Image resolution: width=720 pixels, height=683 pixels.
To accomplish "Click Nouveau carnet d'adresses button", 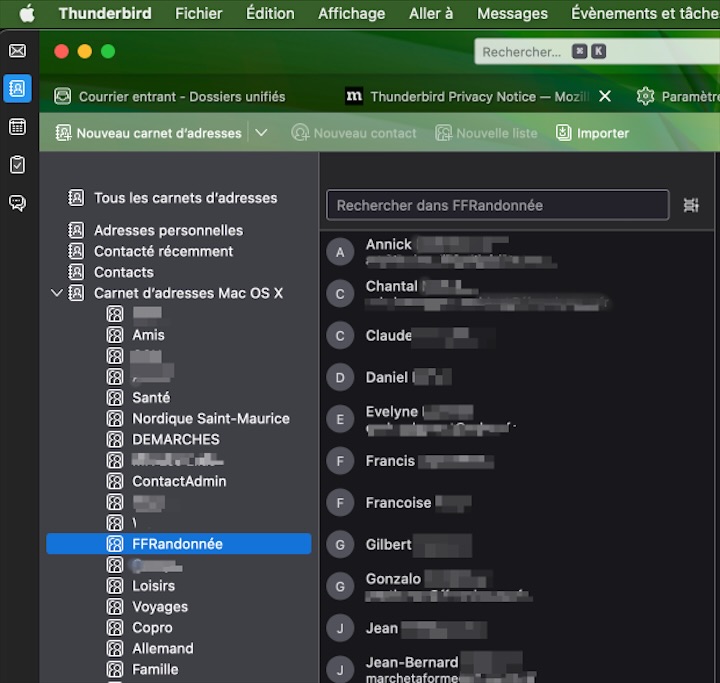I will click(148, 133).
